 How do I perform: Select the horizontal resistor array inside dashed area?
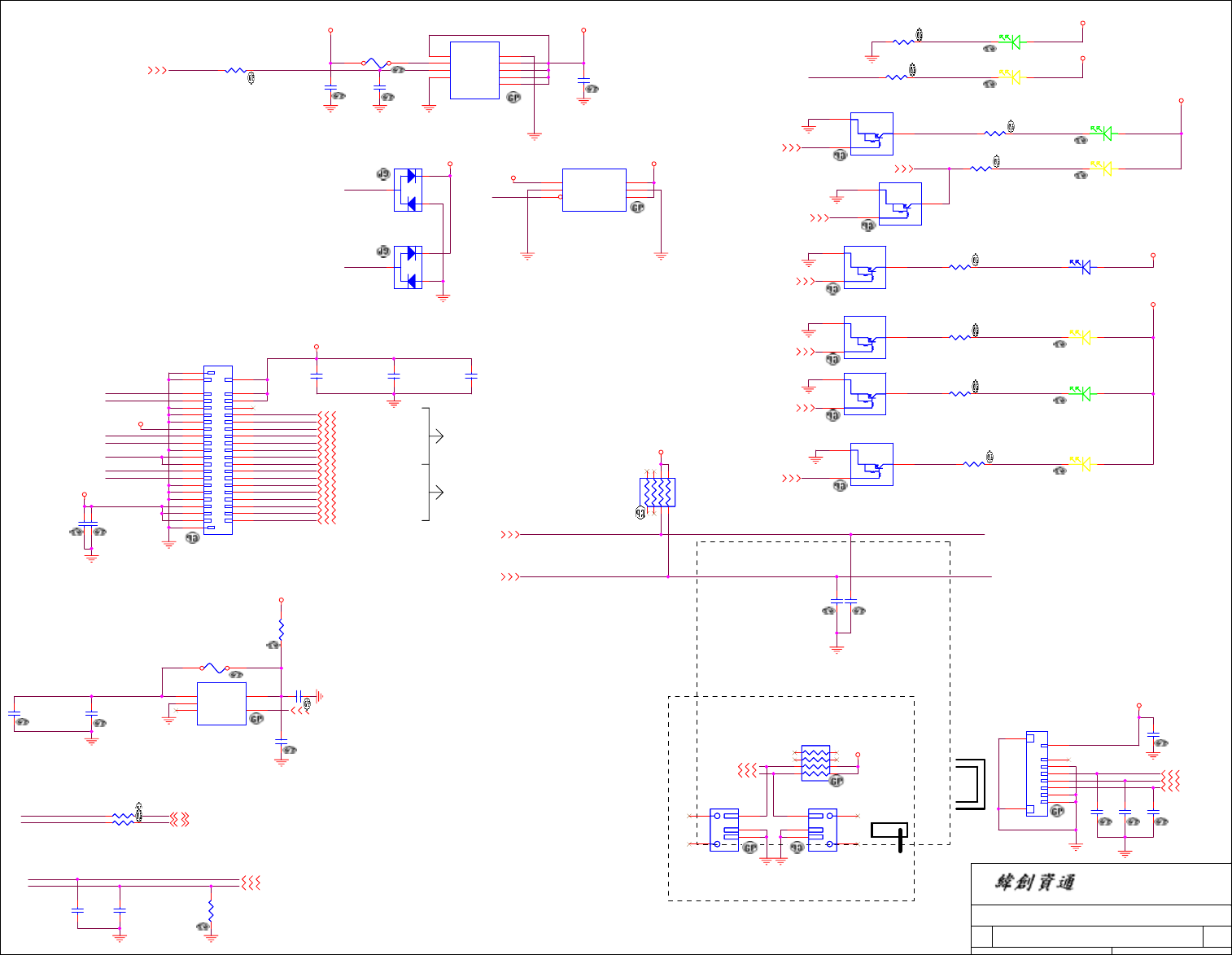click(815, 763)
